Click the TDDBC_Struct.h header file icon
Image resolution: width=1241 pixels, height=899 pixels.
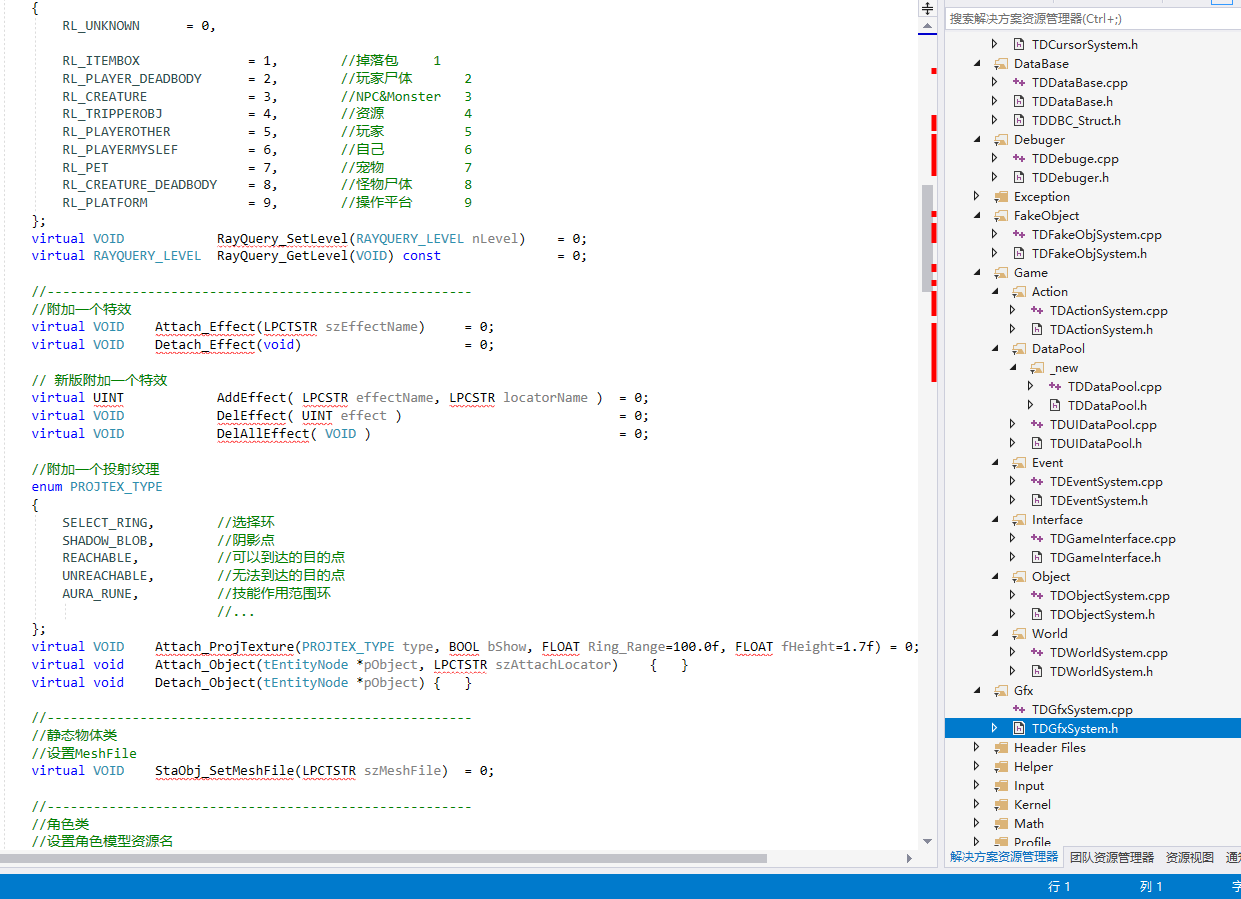[x=1019, y=121]
